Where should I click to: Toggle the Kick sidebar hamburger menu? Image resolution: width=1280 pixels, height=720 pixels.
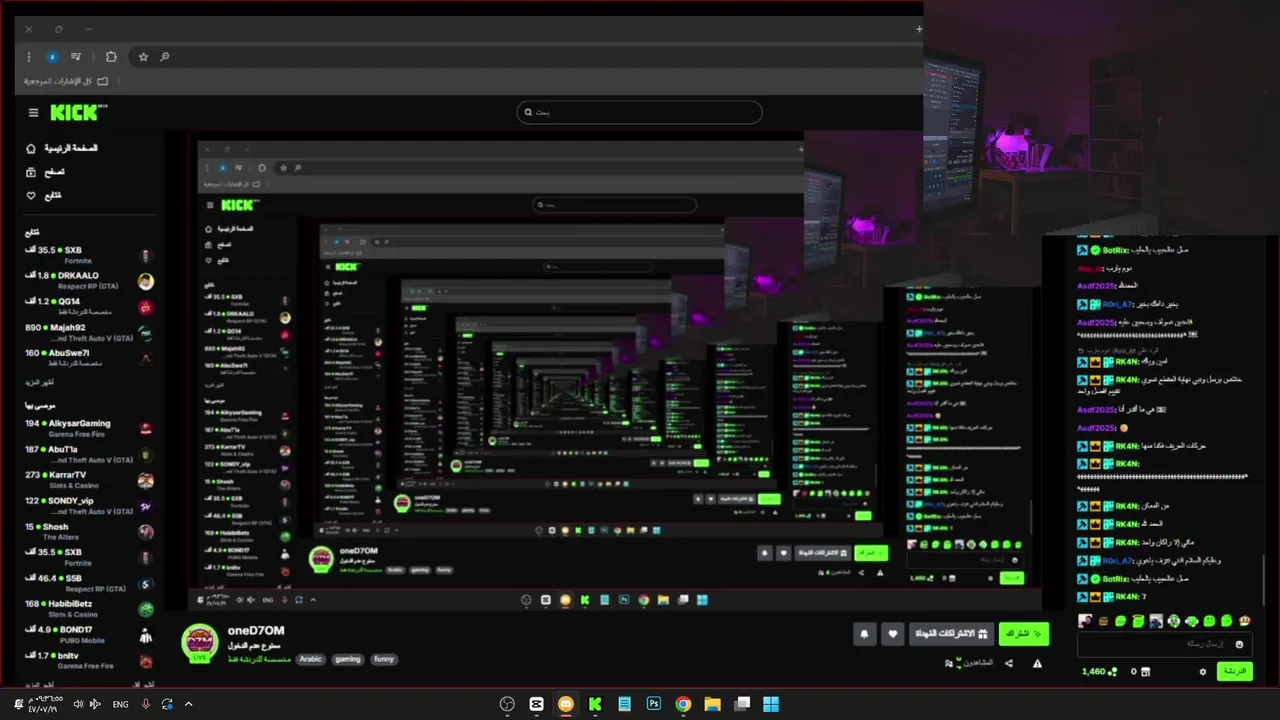pyautogui.click(x=33, y=113)
